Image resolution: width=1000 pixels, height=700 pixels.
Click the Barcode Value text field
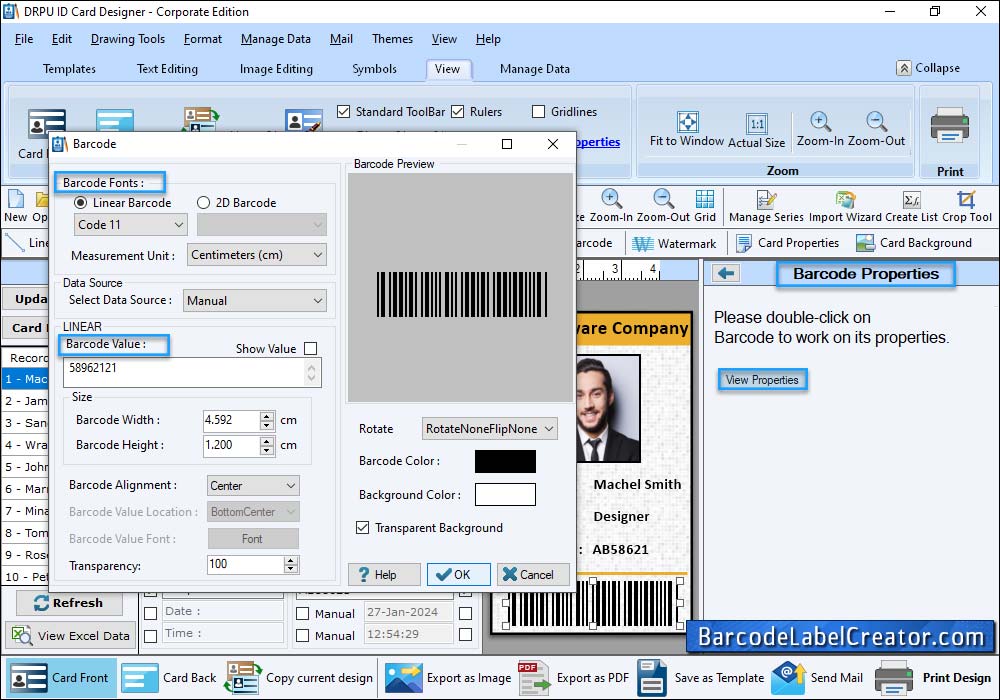tap(192, 373)
